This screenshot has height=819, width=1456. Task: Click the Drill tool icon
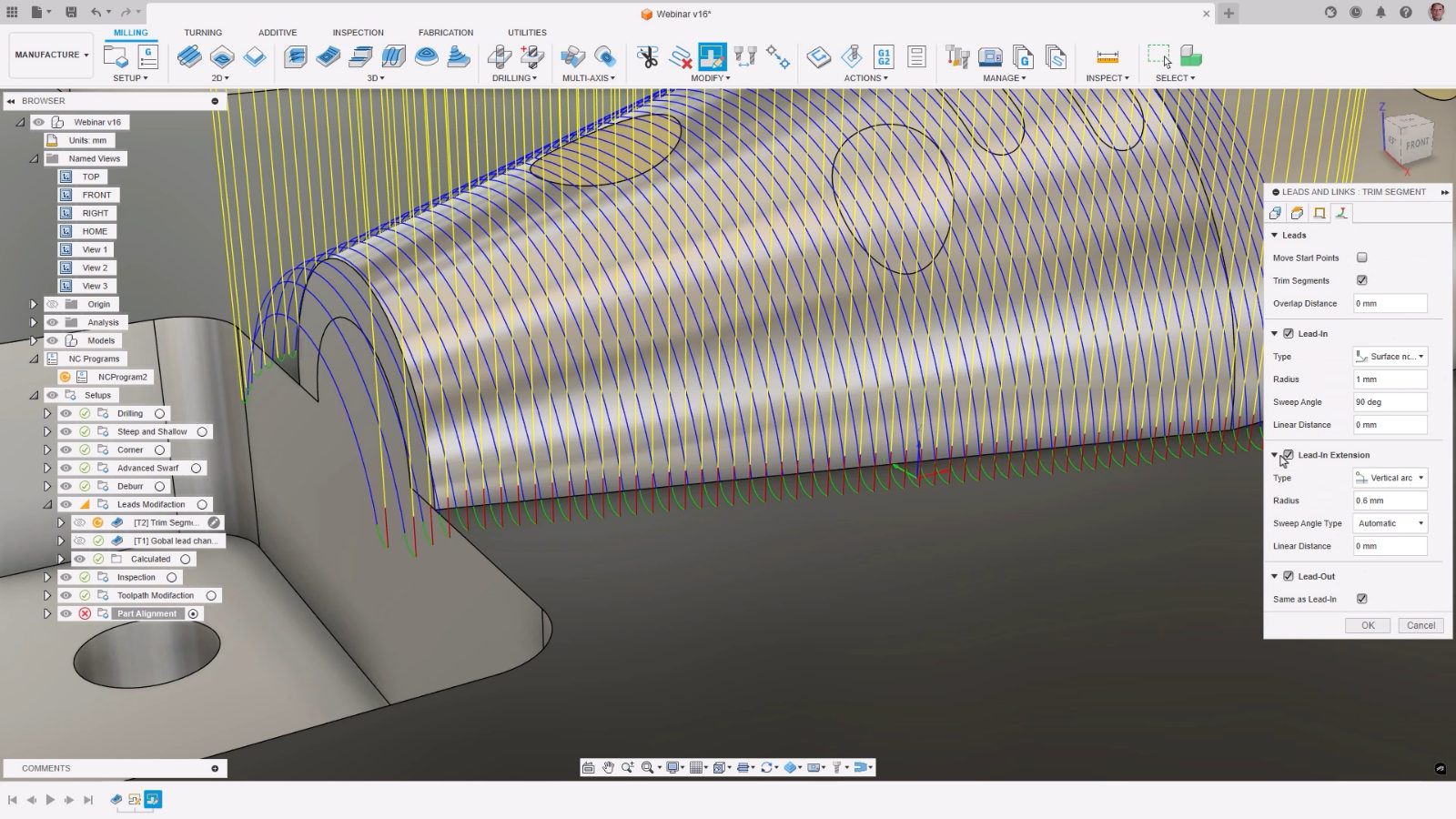[x=500, y=57]
